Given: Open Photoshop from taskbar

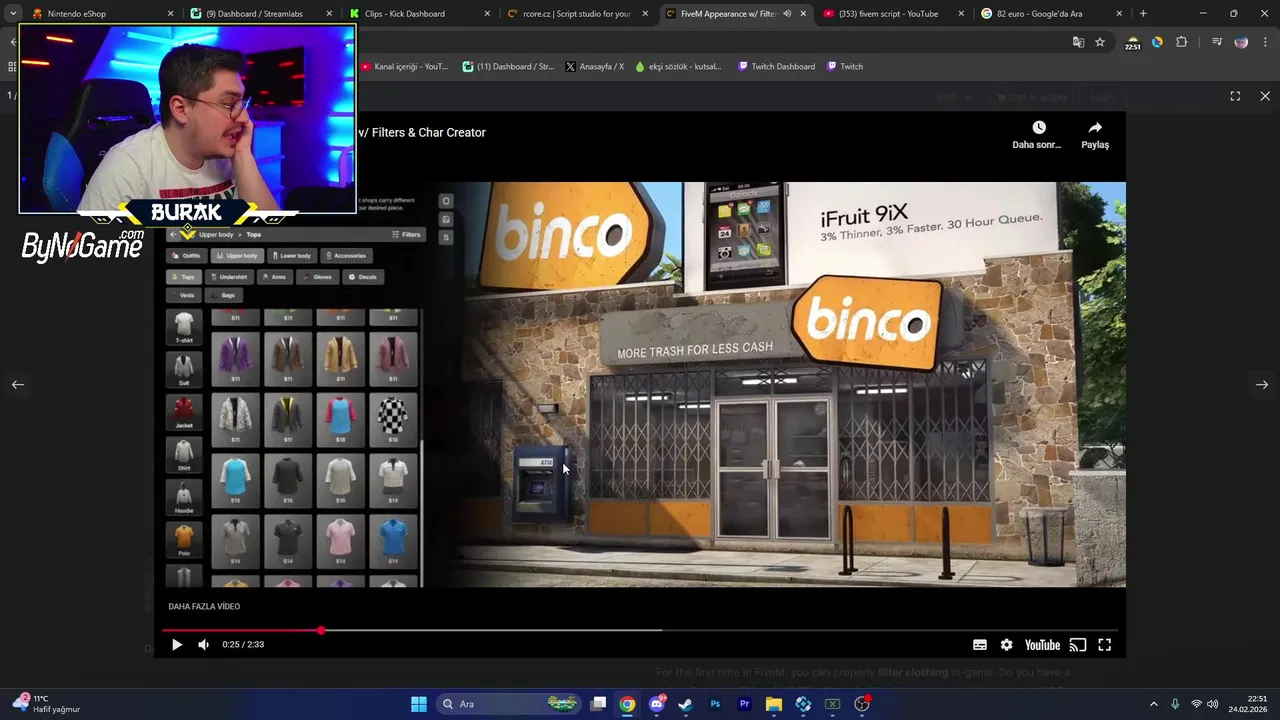Looking at the screenshot, I should (715, 704).
